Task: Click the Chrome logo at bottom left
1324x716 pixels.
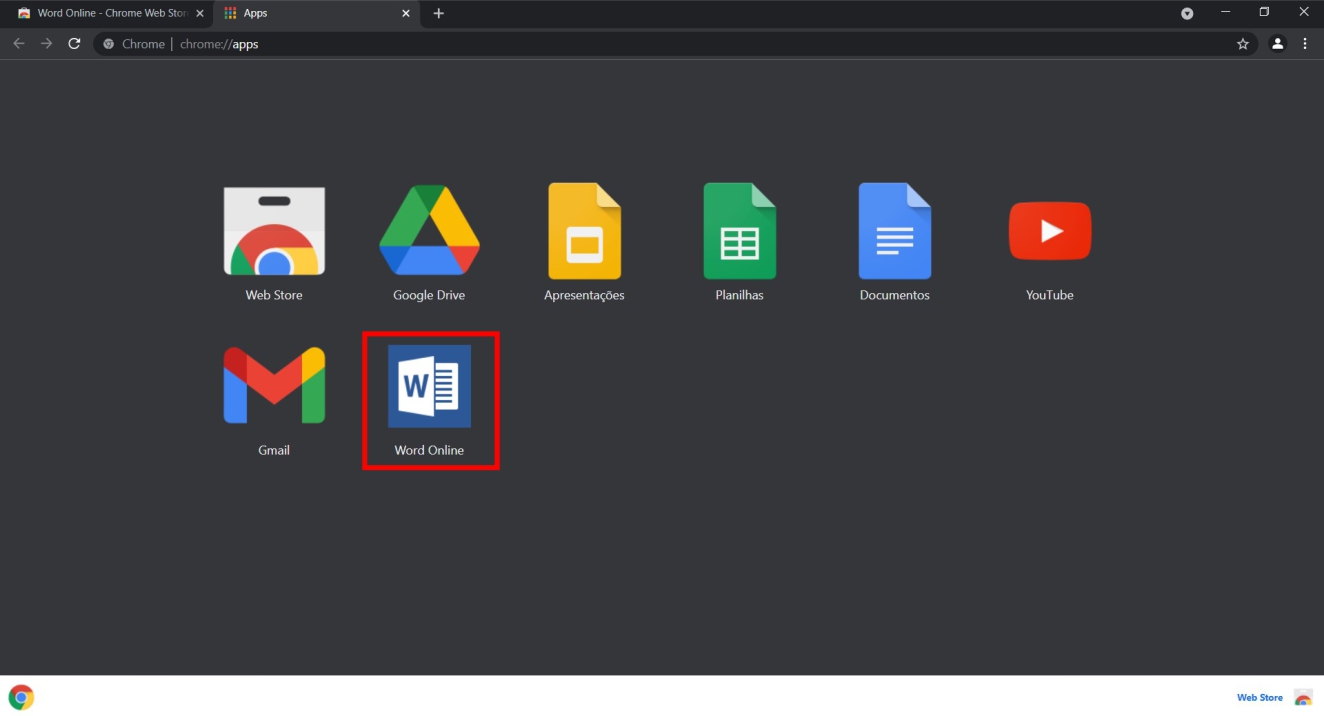Action: click(21, 697)
